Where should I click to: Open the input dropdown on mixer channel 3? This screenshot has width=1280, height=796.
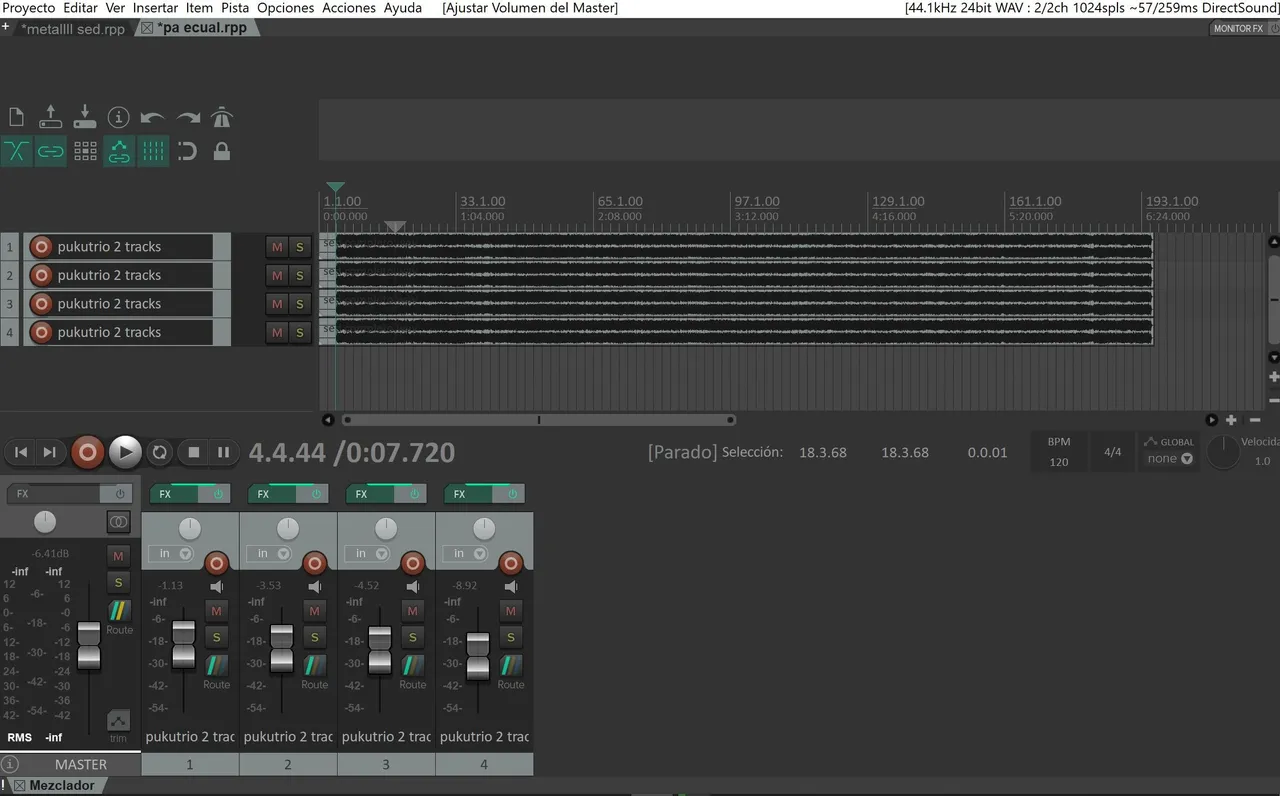coord(366,554)
